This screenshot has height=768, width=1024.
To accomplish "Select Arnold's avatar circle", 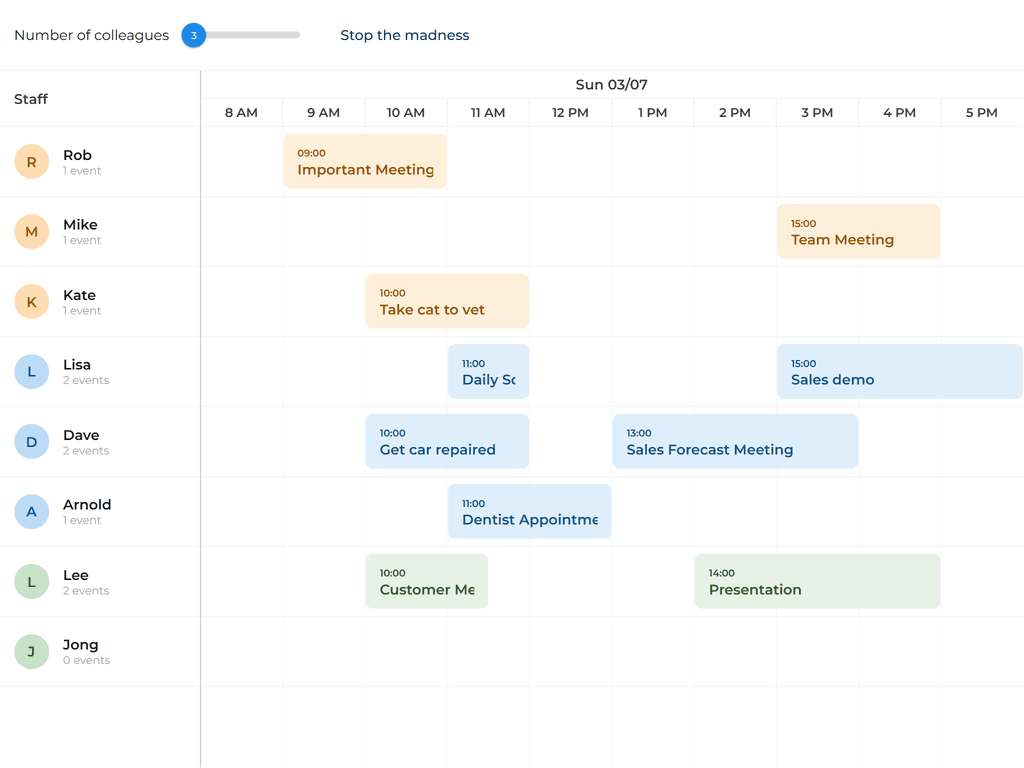I will (31, 511).
